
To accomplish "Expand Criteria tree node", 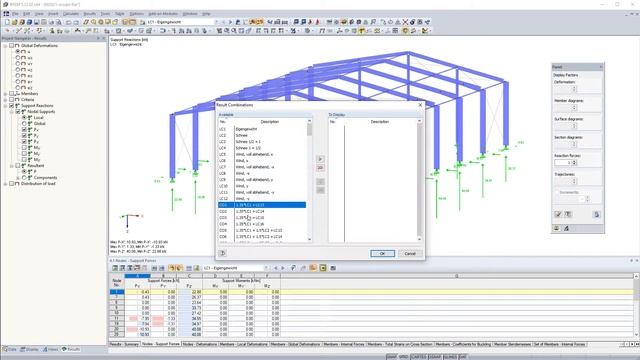I will click(5, 100).
